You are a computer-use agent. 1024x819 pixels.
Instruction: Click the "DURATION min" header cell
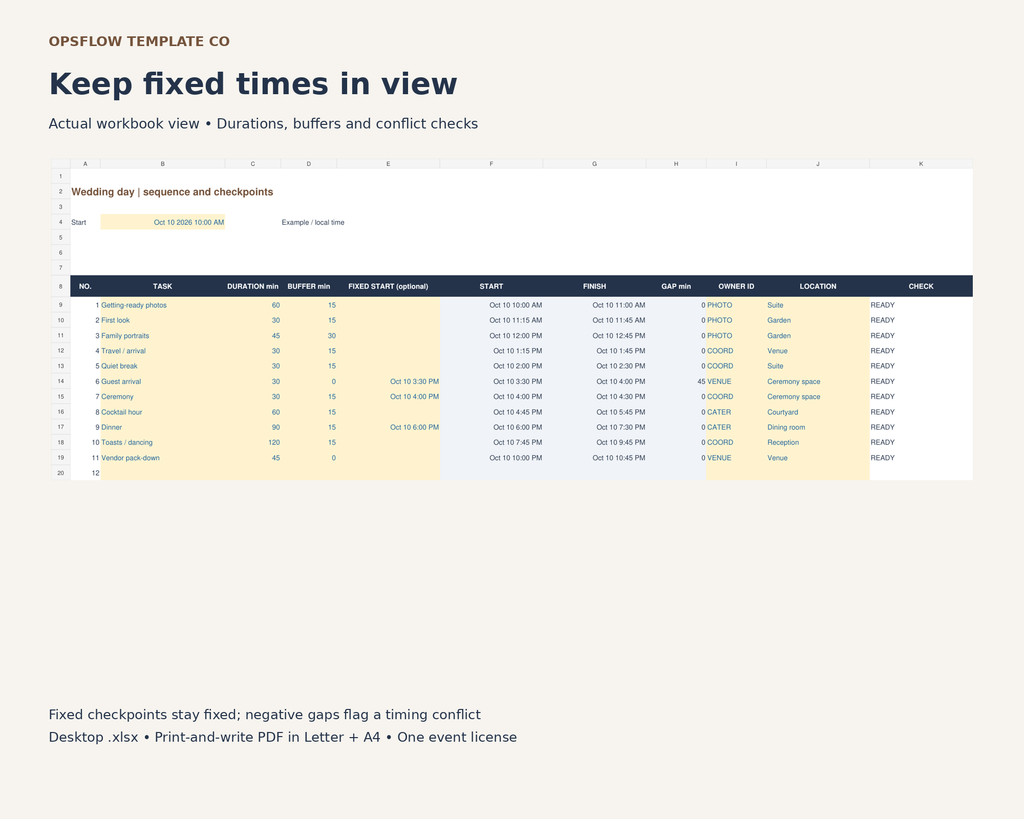pos(253,286)
